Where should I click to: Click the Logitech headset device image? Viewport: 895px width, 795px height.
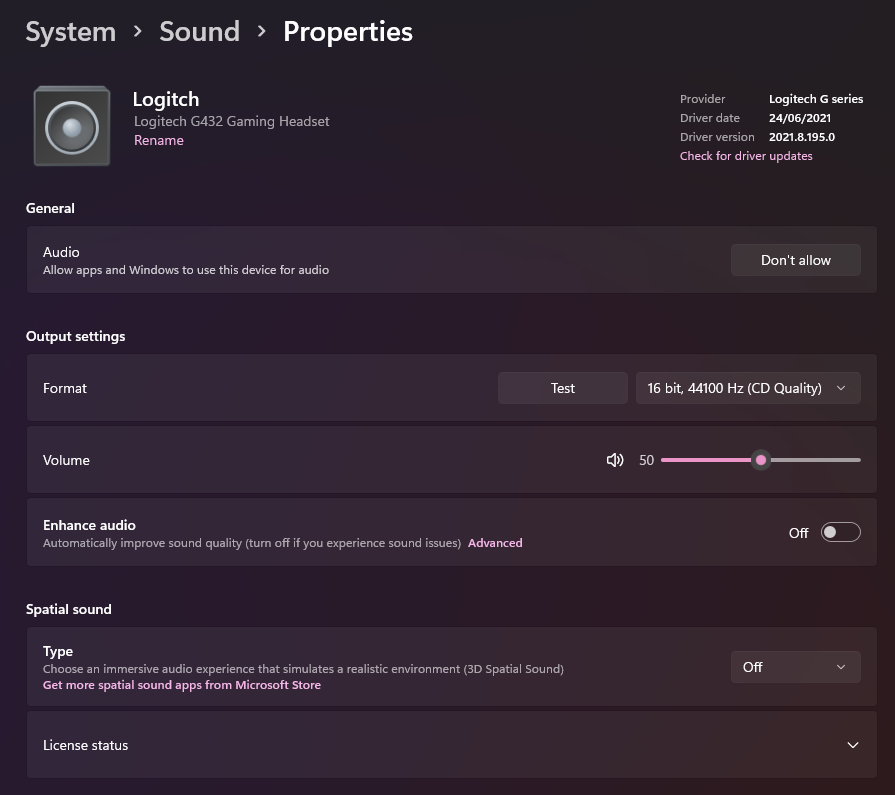(x=71, y=125)
